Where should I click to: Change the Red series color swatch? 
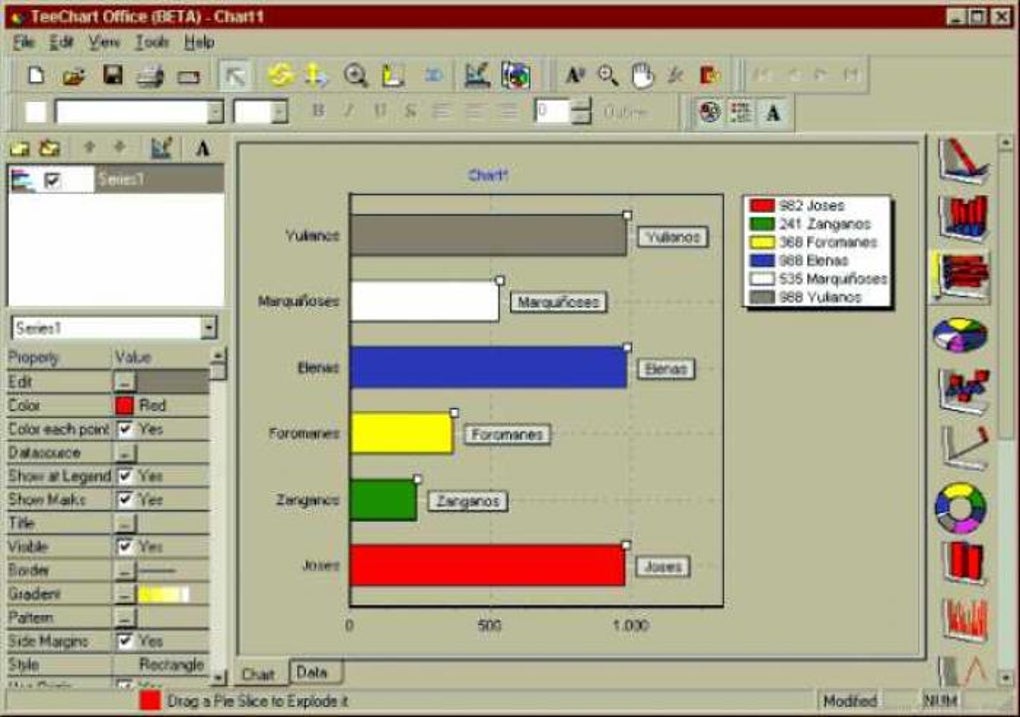coord(124,404)
